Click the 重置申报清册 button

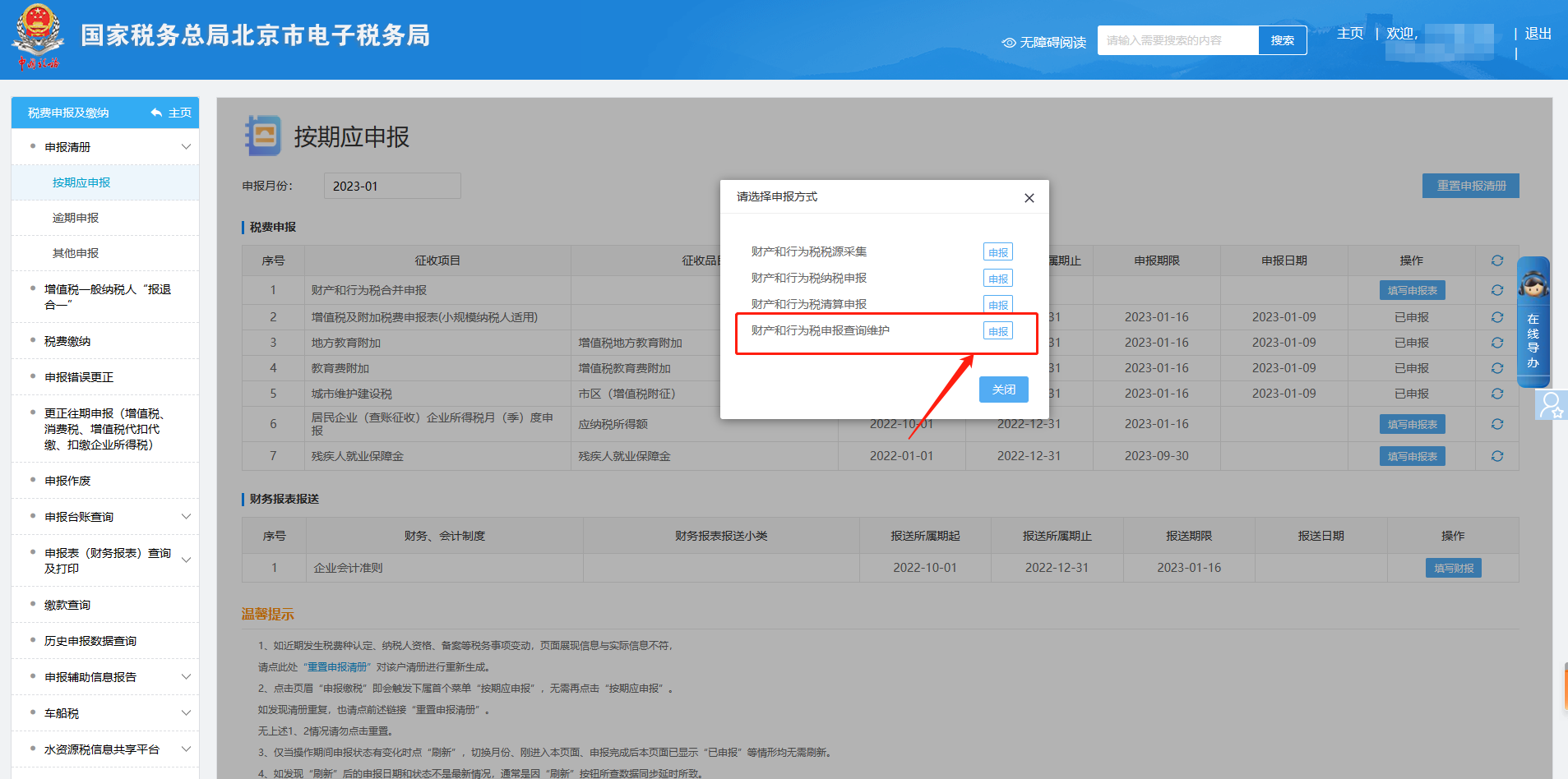[1470, 186]
